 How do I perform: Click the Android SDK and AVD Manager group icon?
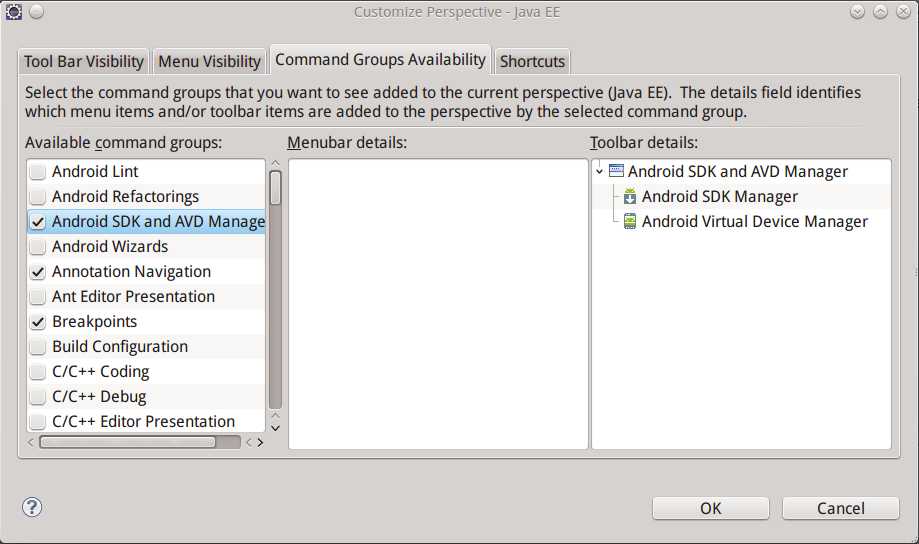click(616, 171)
